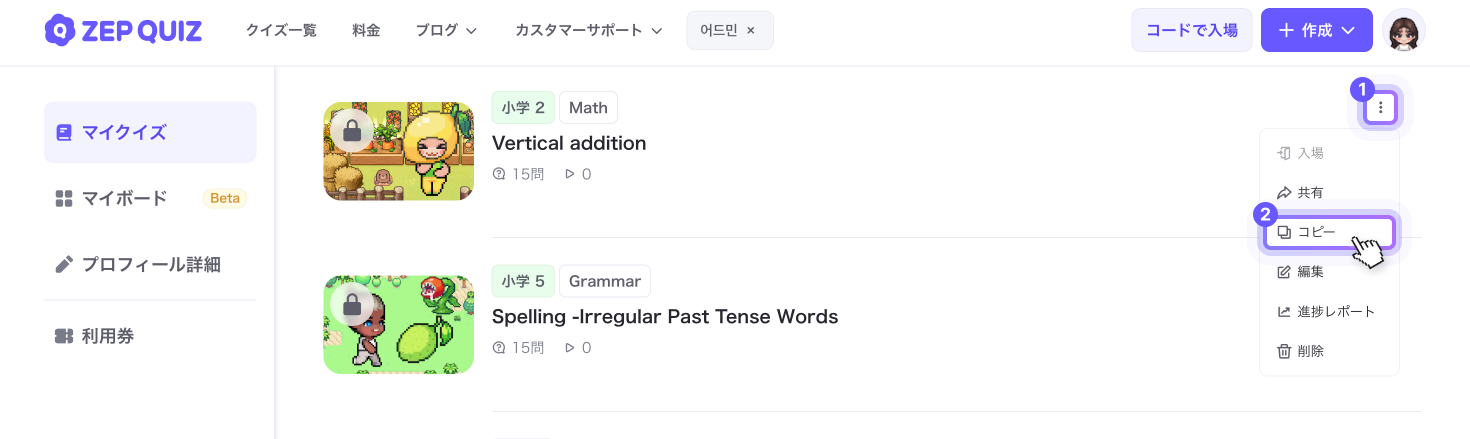Click the play count icon under Vertical addition
Screen dimensions: 1470x439
click(x=570, y=174)
